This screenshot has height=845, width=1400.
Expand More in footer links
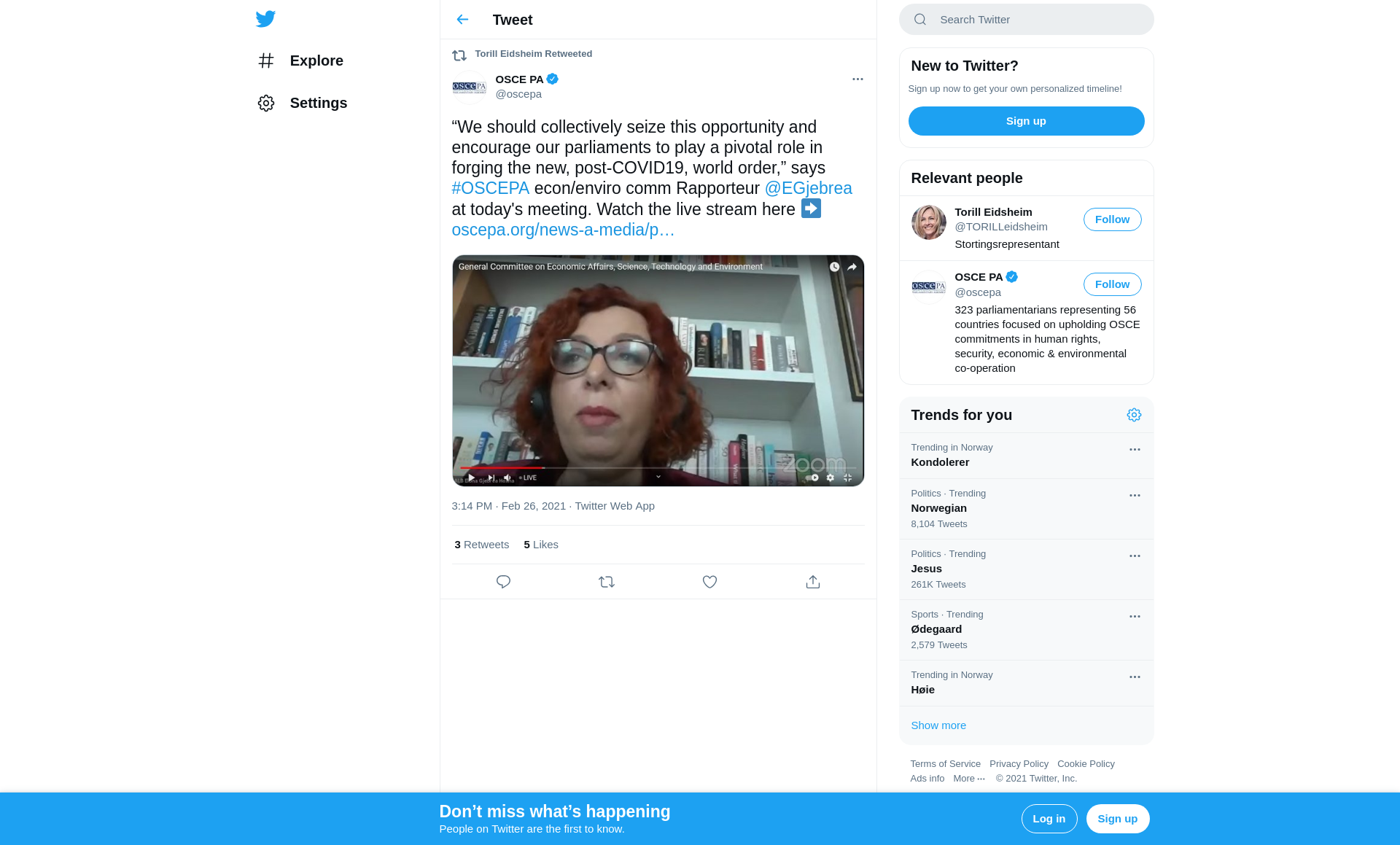pyautogui.click(x=968, y=779)
